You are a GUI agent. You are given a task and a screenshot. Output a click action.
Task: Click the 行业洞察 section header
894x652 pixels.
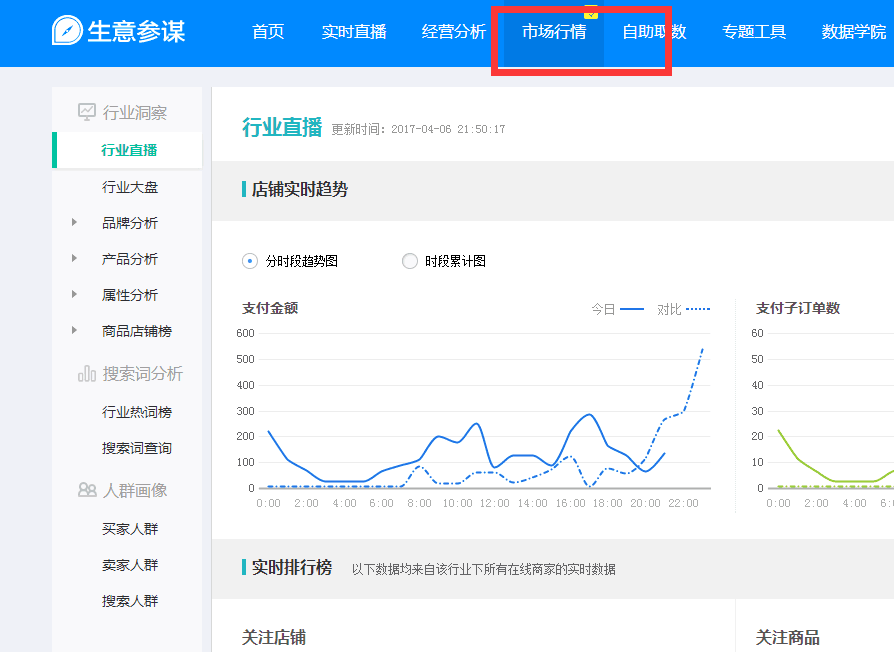(x=135, y=112)
